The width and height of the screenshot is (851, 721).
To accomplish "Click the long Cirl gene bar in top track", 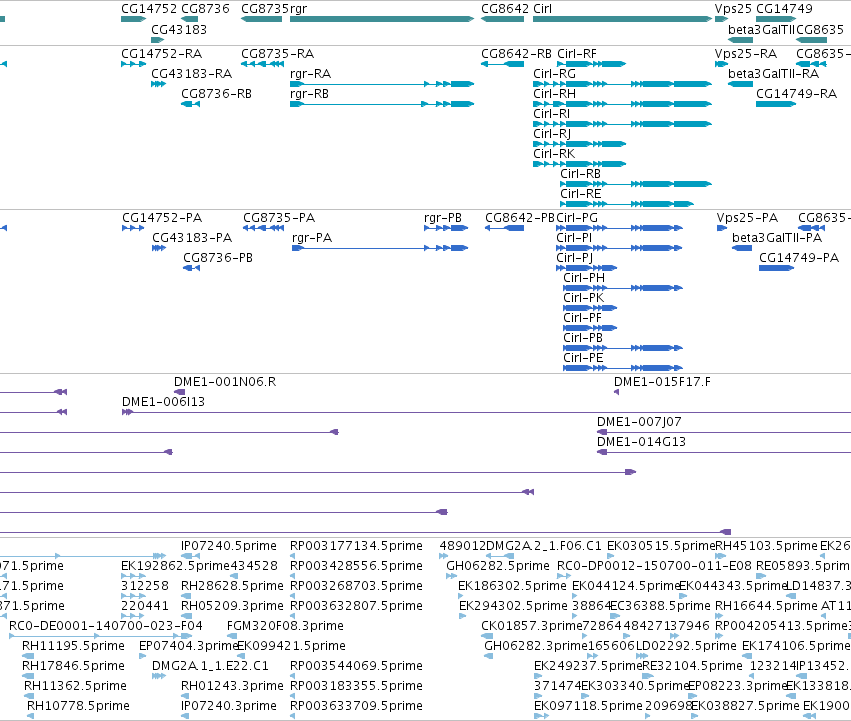I will coord(623,19).
